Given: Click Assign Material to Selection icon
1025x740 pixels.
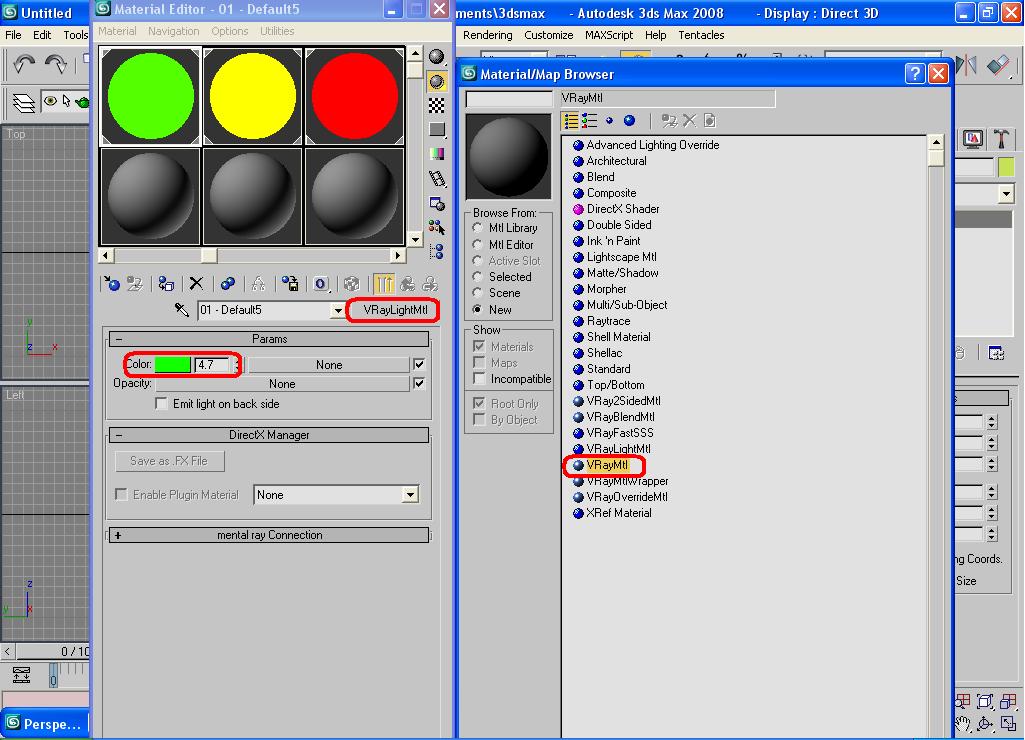Looking at the screenshot, I should tap(166, 284).
